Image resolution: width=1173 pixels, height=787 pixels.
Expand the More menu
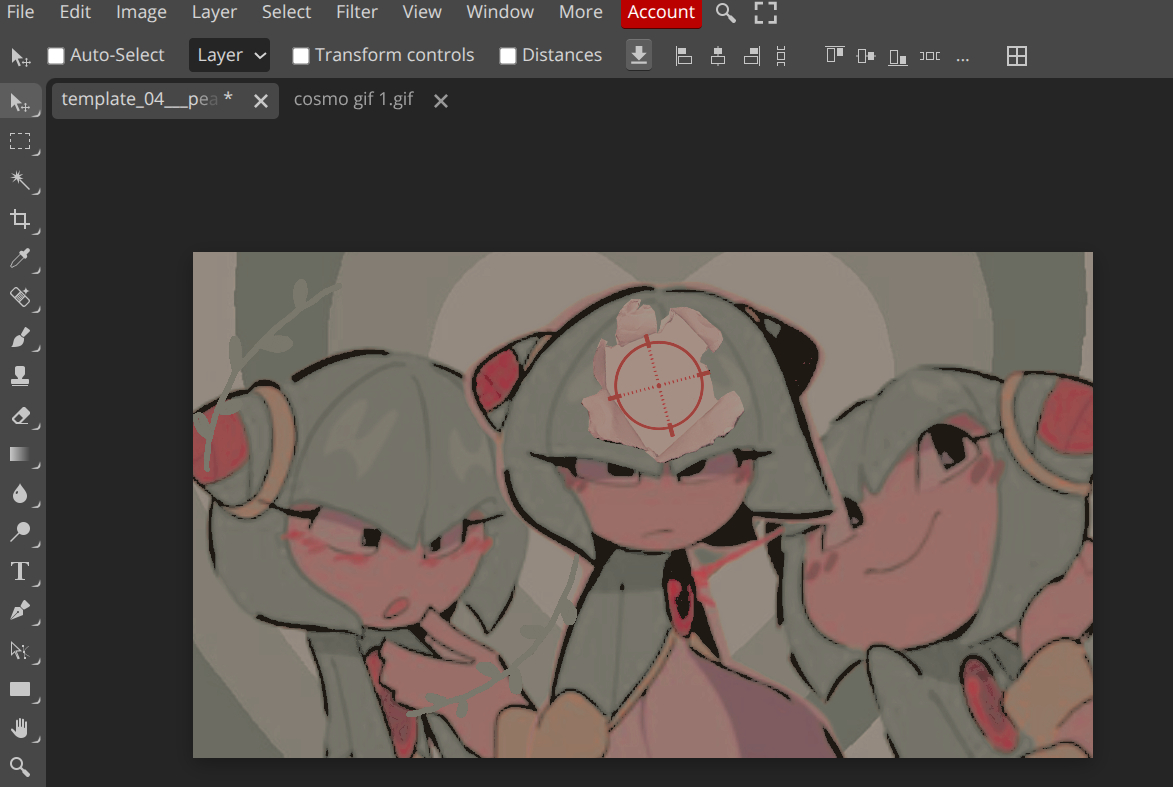point(580,13)
